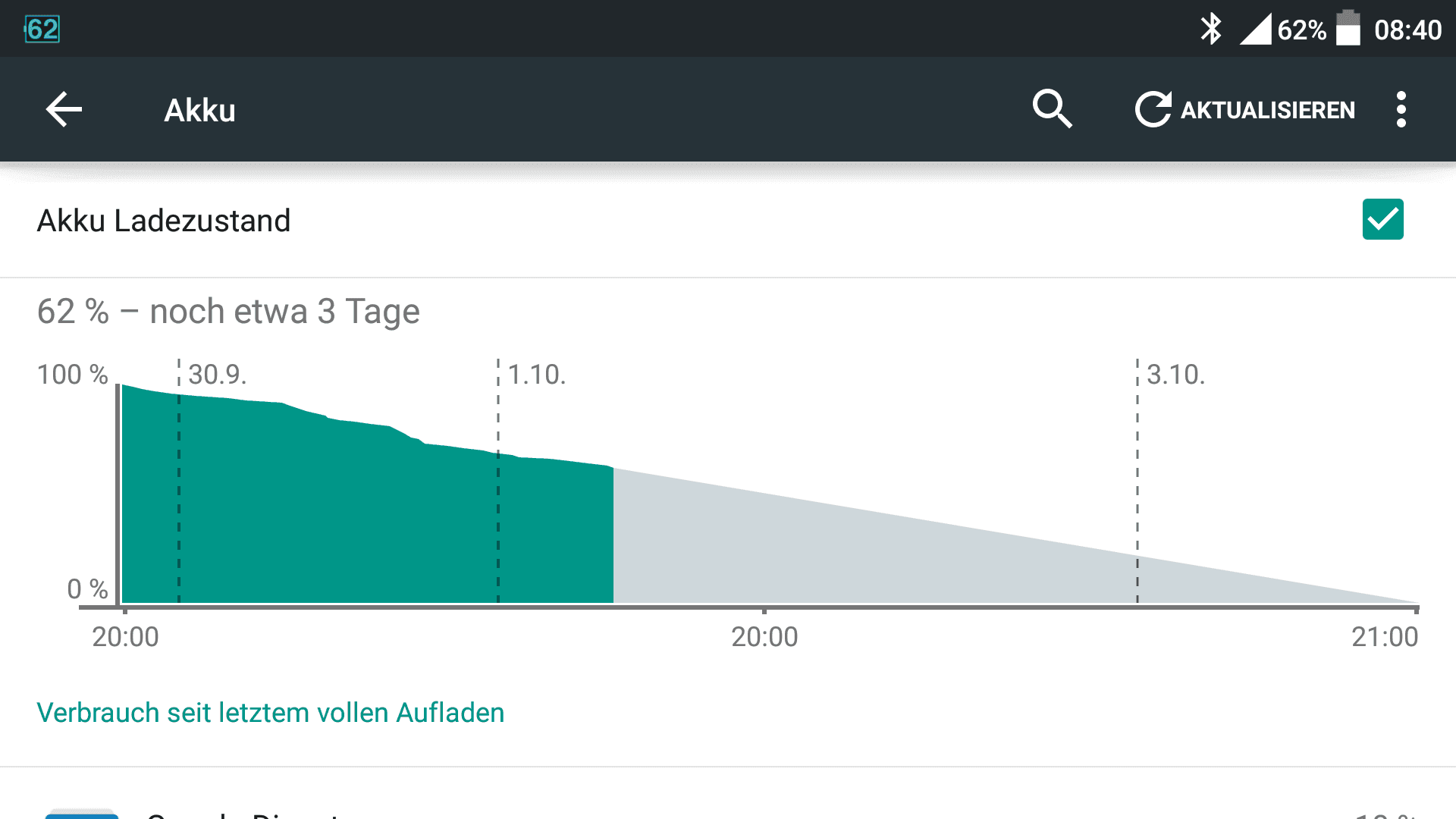This screenshot has width=1456, height=819.
Task: Tap the 62 % noch etwa 3 Tage text
Action: point(228,312)
